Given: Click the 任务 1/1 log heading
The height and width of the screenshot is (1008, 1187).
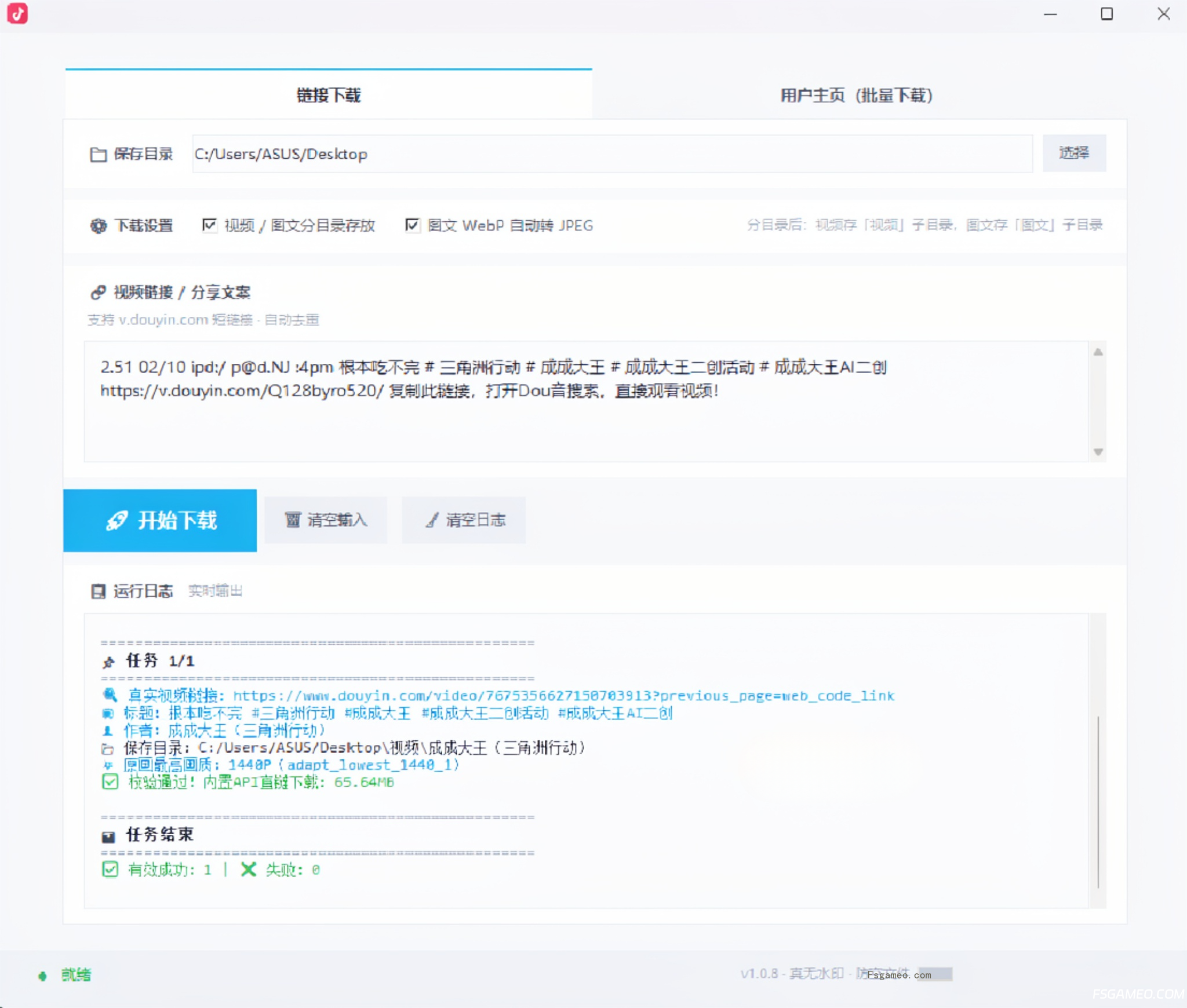Looking at the screenshot, I should tap(160, 661).
